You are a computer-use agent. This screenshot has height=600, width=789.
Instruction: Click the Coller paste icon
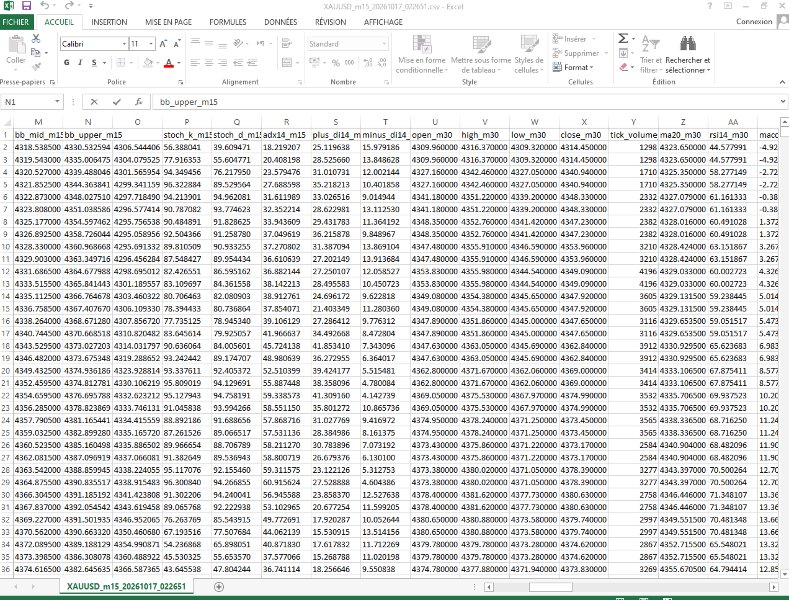pos(16,45)
